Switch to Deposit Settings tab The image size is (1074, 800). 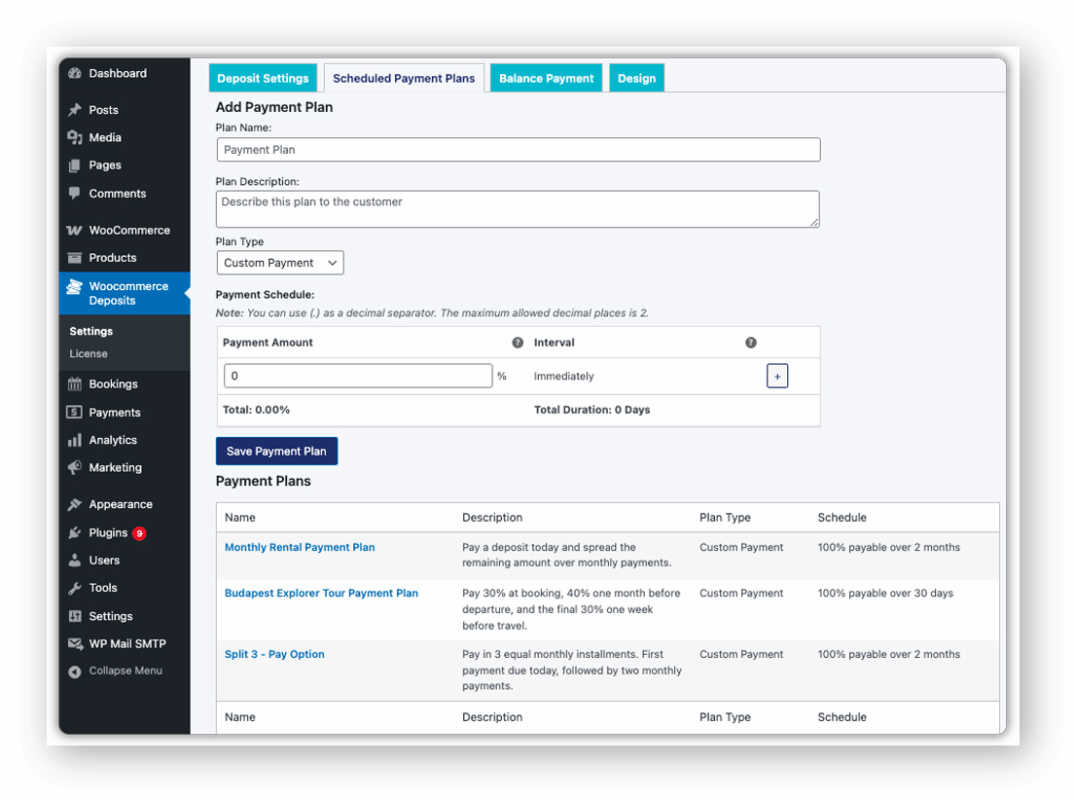point(263,78)
